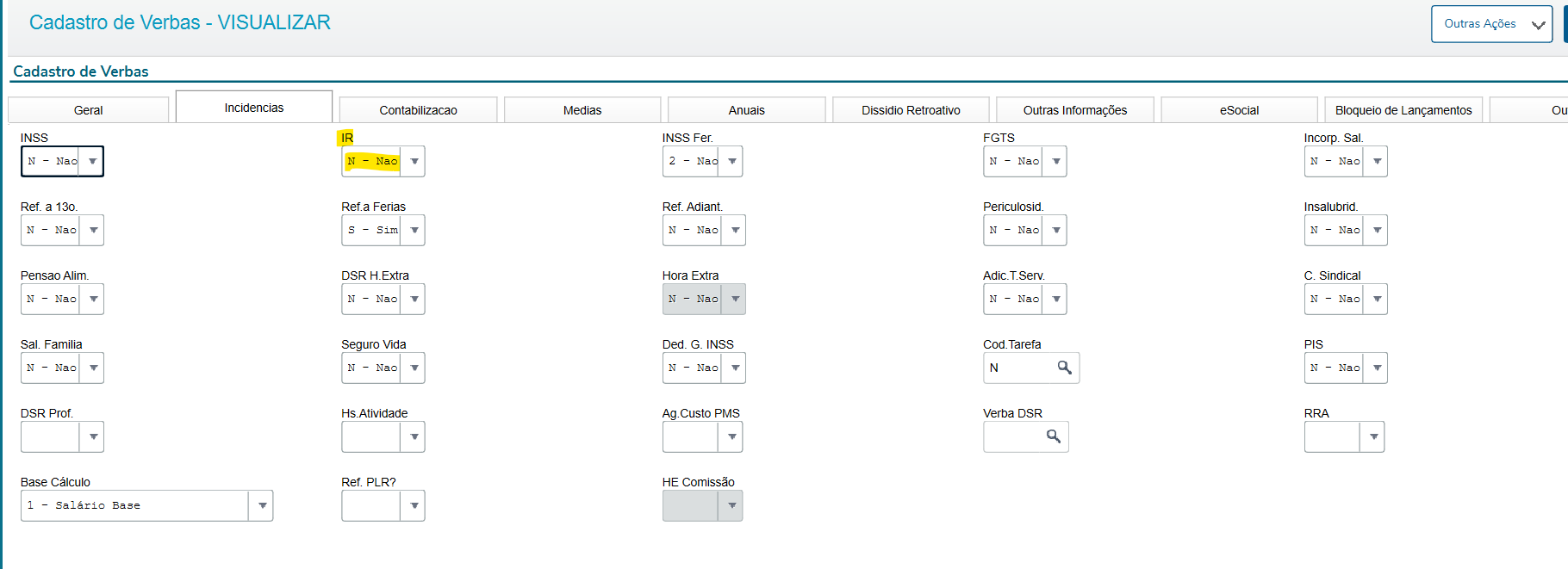Expand the Ref.a Ferias dropdown

tap(414, 230)
